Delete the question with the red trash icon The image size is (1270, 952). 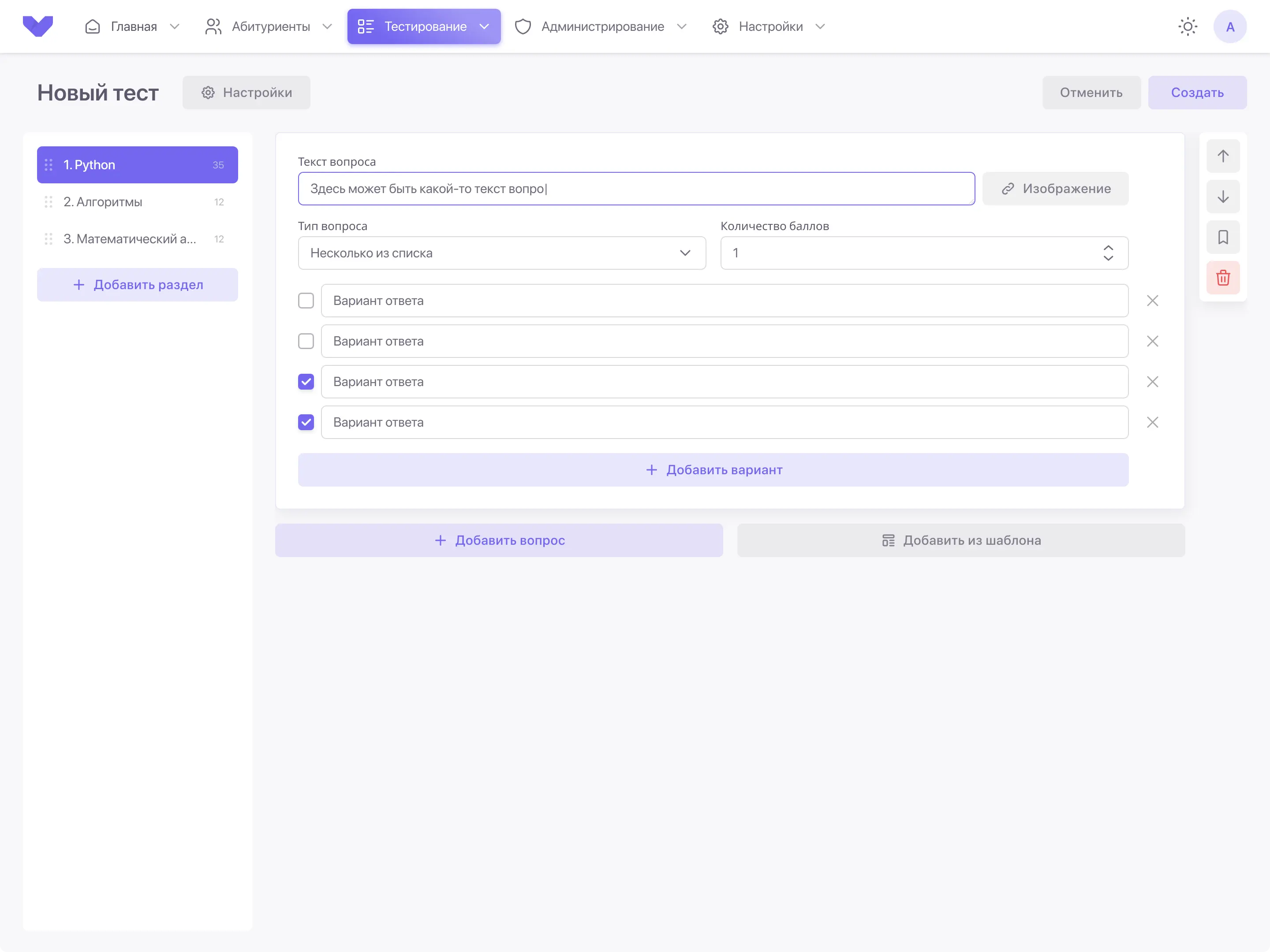[1223, 278]
